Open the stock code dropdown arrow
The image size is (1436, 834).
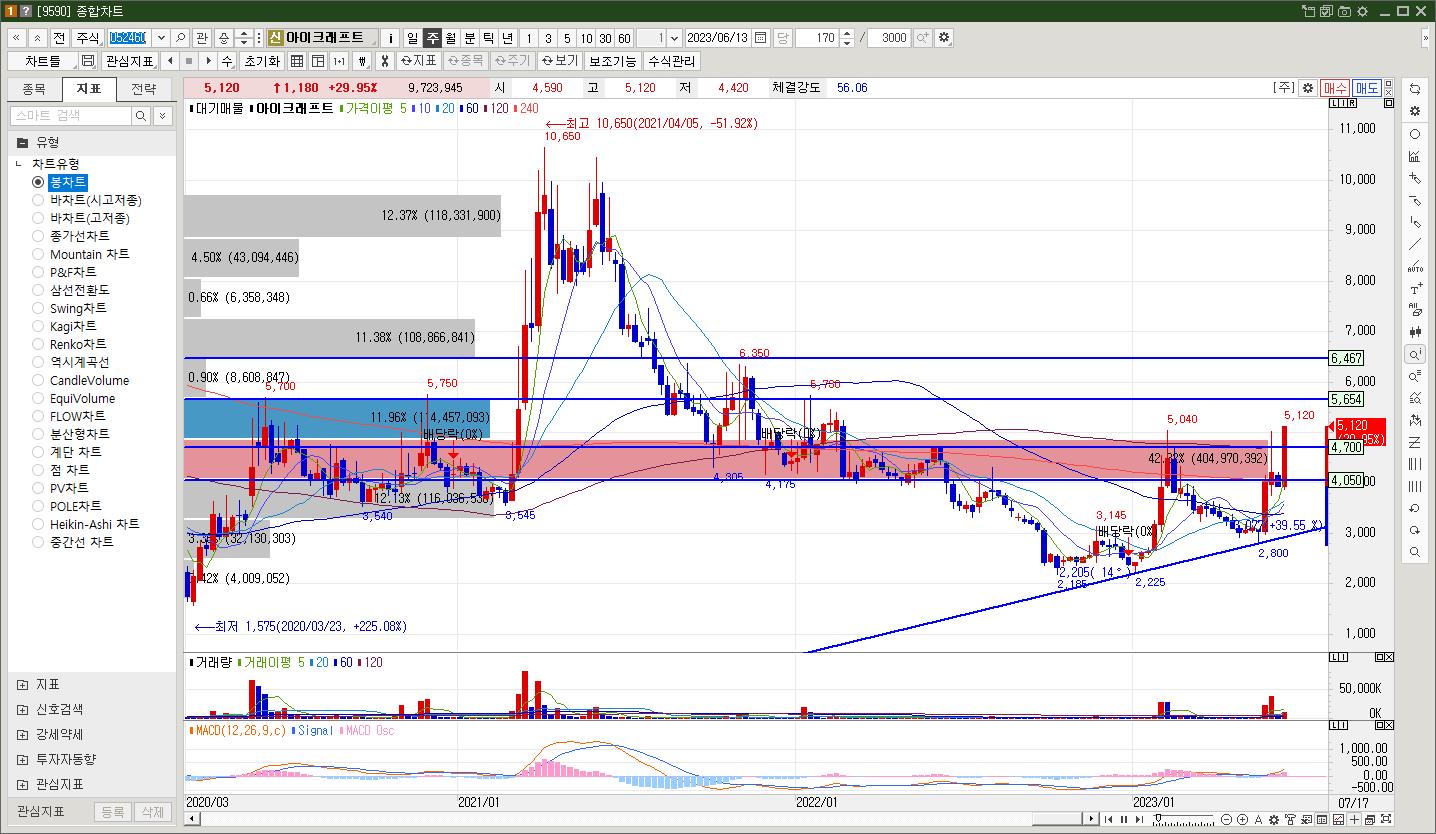160,37
